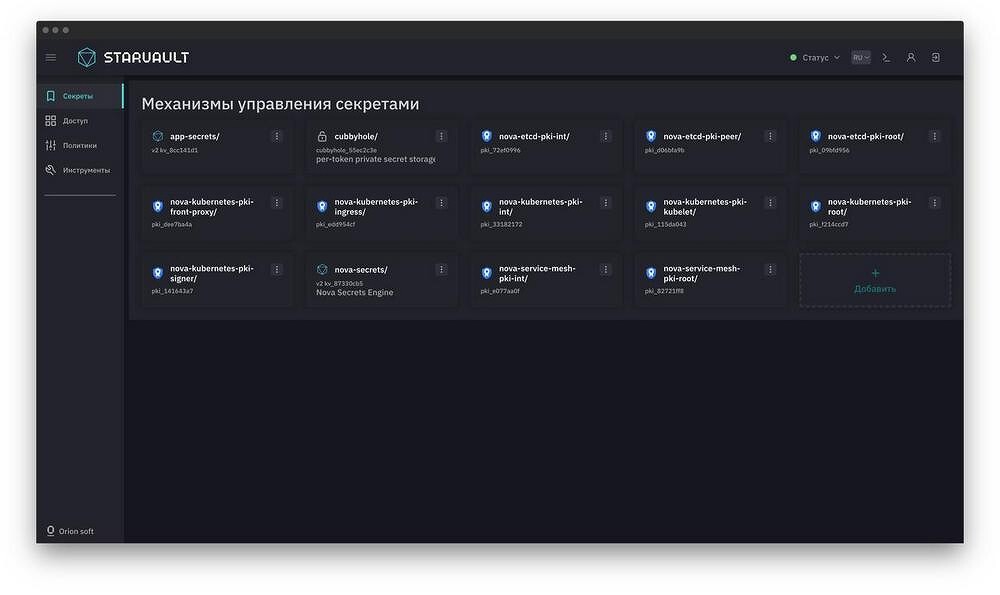The image size is (1000, 595).
Task: Open Доступ section in the sidebar
Action: click(75, 121)
